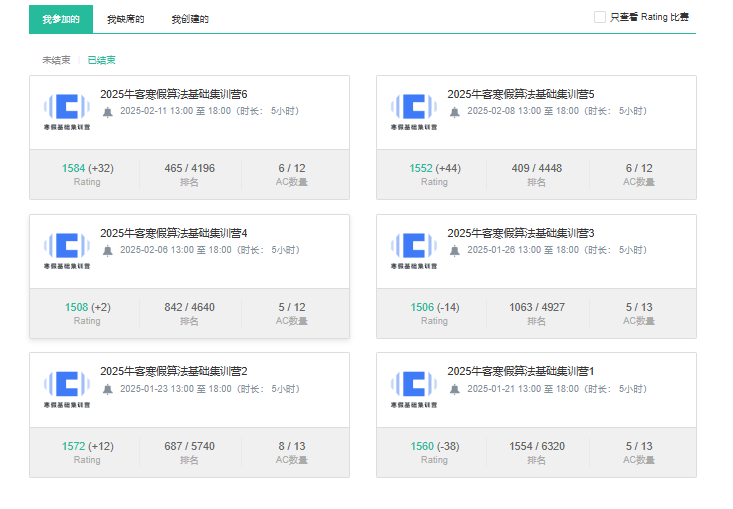Click the bell icon for 基础集训营5
This screenshot has width=733, height=509.
tap(455, 112)
